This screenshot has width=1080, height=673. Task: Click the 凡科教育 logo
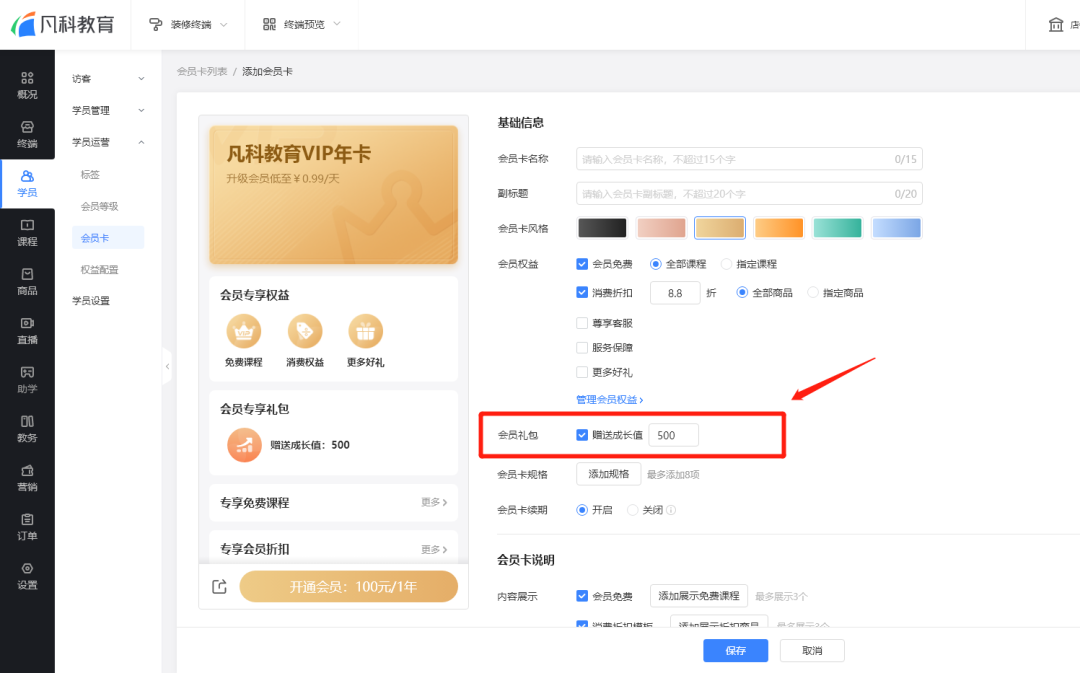[x=63, y=24]
